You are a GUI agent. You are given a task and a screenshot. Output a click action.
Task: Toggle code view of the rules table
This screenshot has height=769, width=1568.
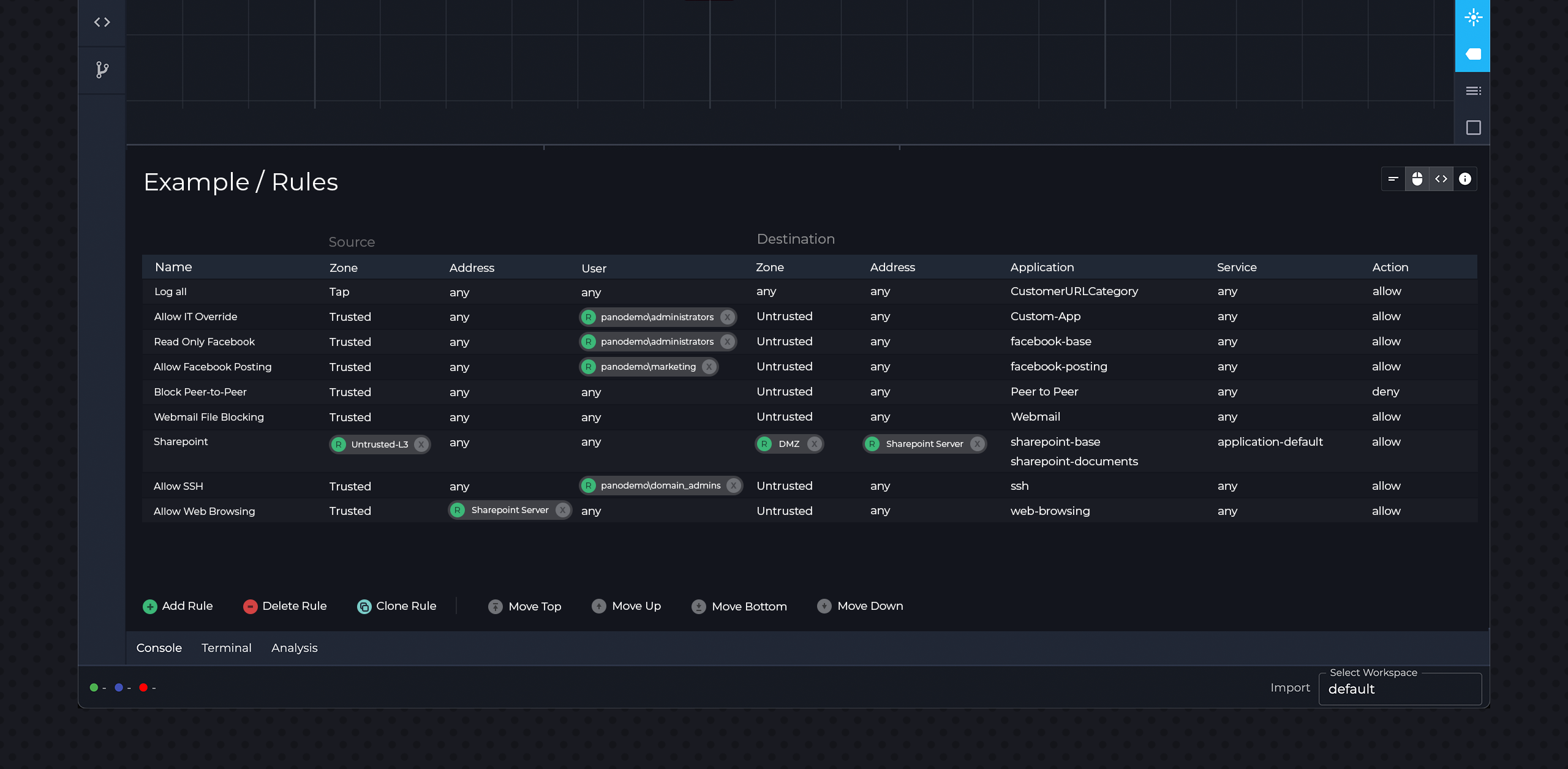[1442, 179]
